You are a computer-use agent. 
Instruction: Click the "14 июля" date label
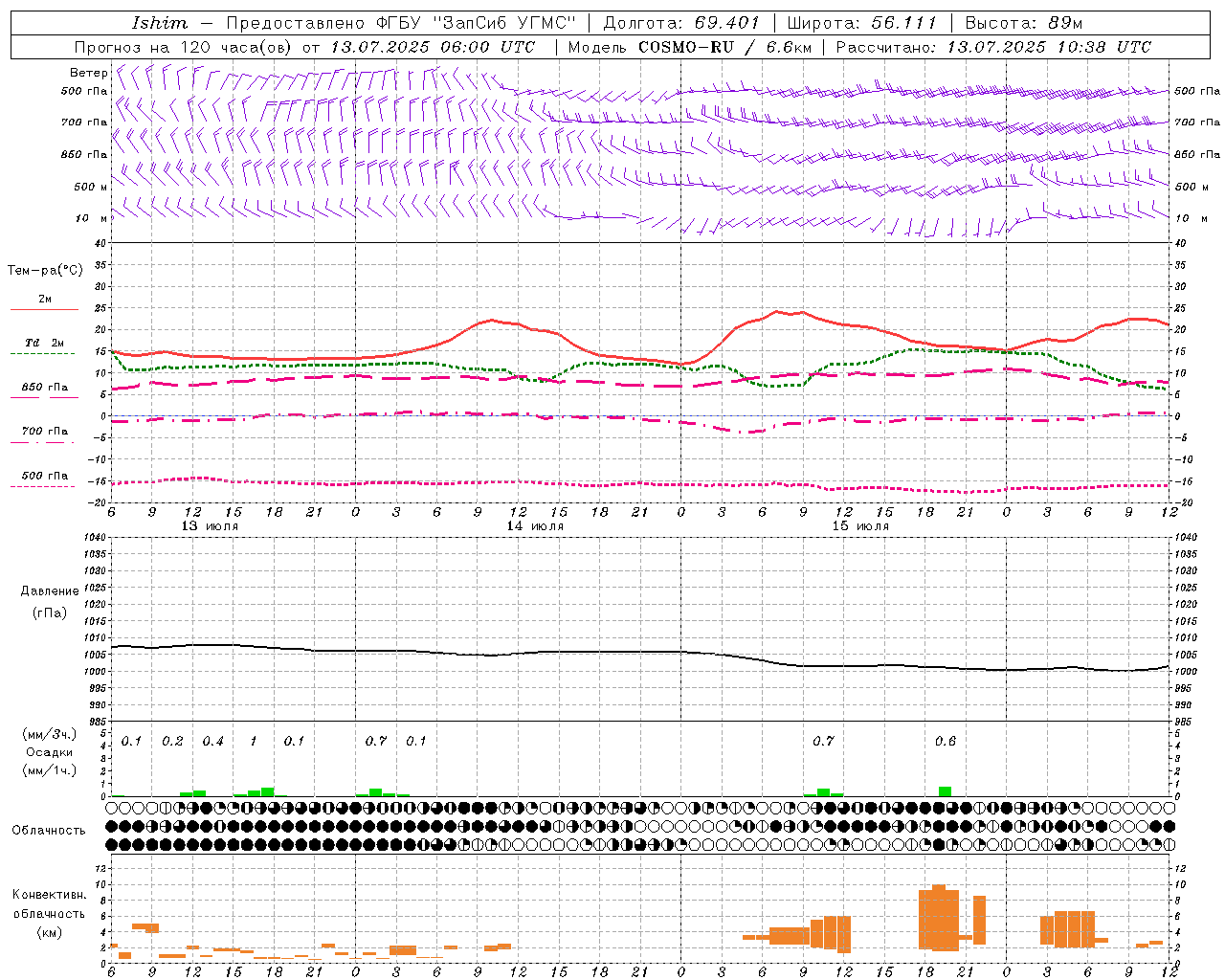(535, 526)
